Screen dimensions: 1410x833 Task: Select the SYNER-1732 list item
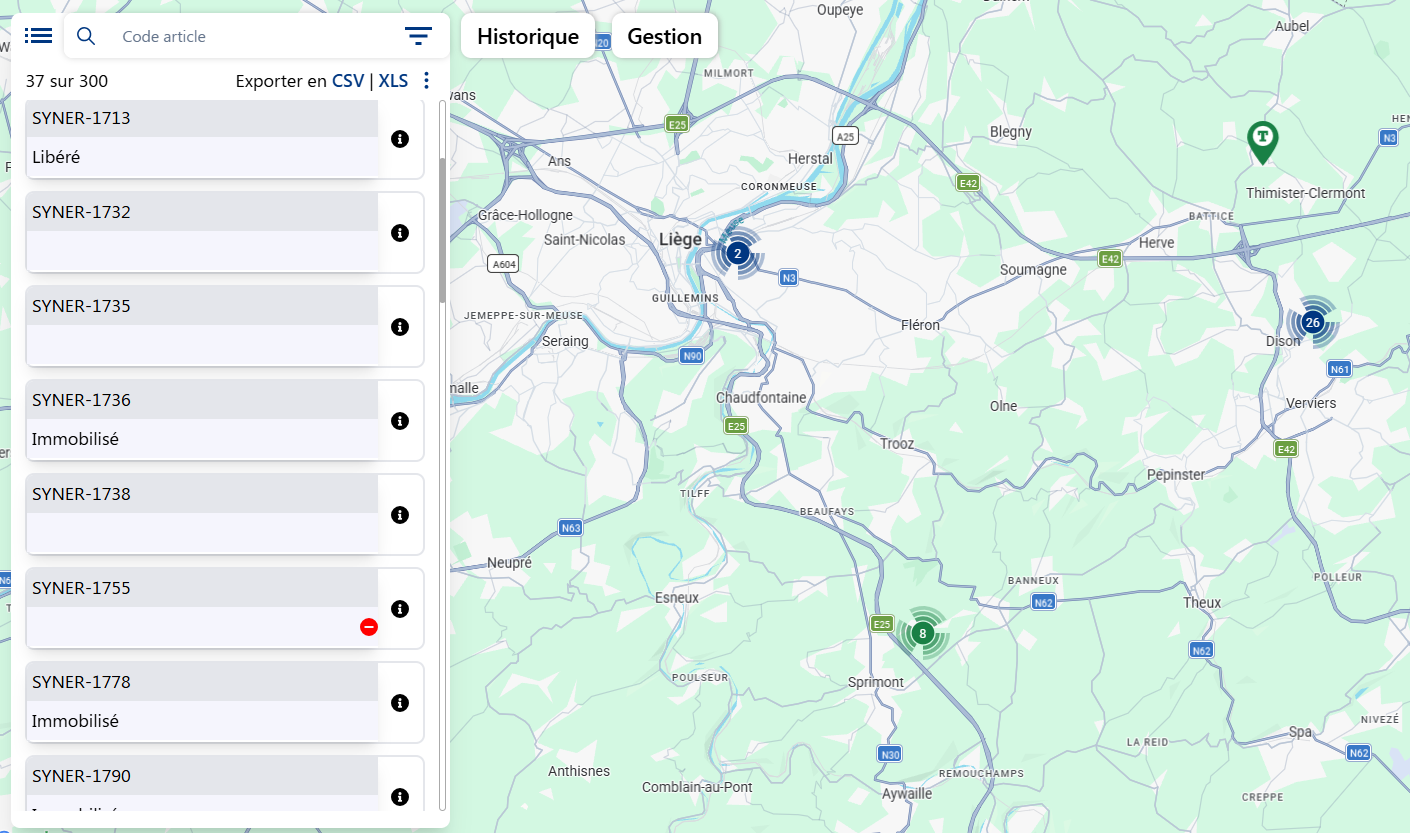click(x=202, y=232)
